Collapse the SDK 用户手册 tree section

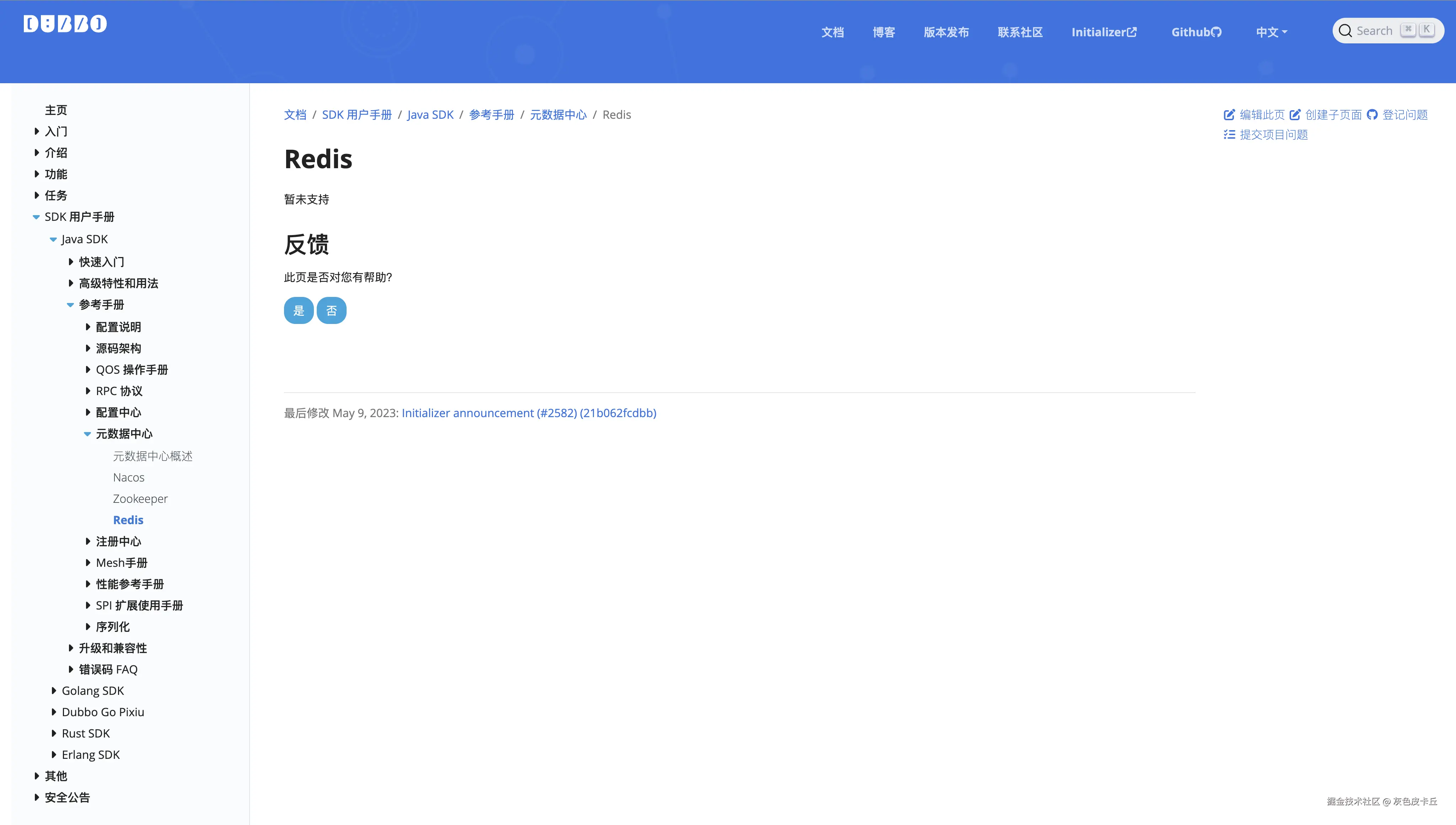coord(36,217)
